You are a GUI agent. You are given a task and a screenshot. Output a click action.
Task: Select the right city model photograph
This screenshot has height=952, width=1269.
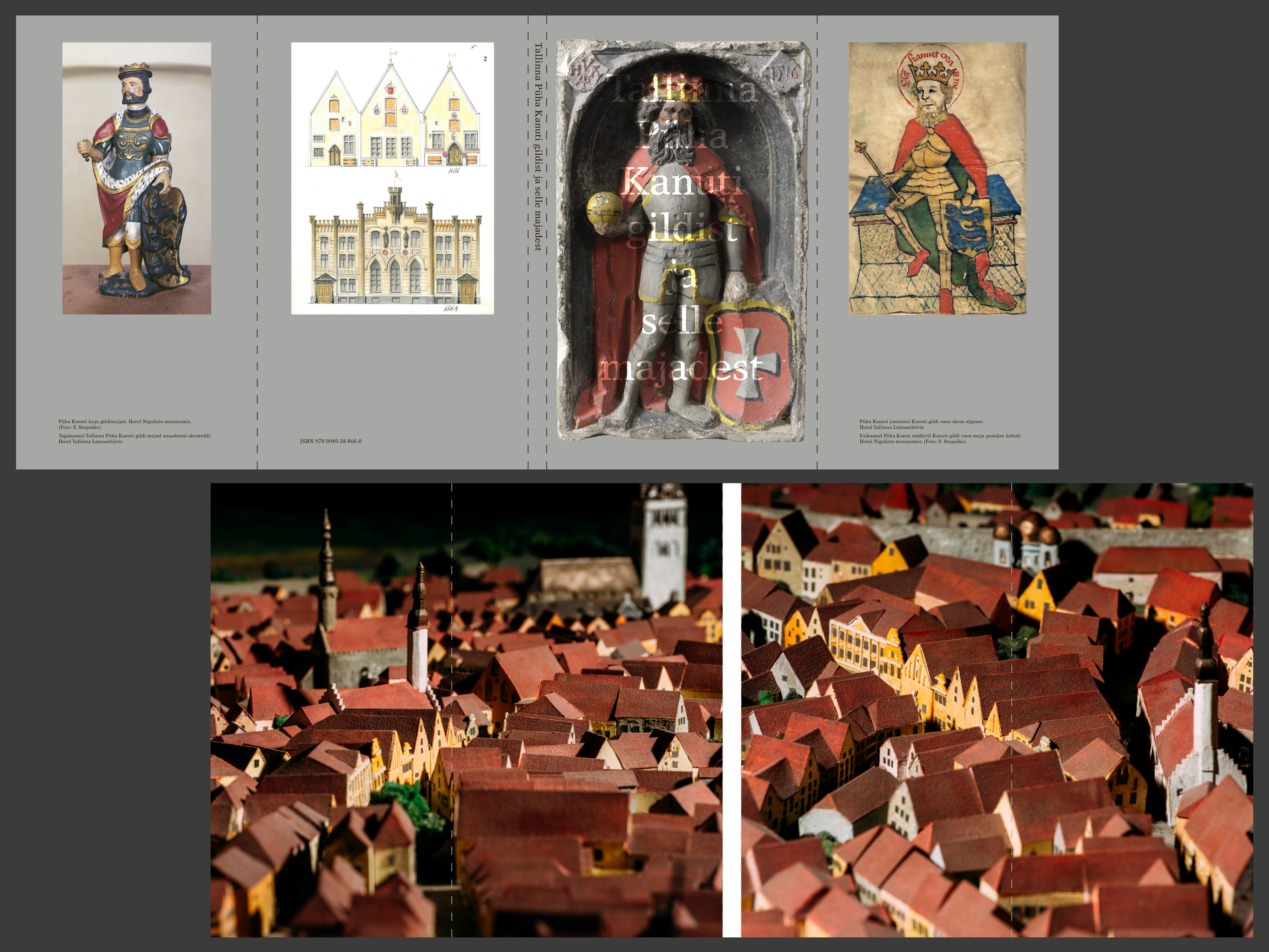click(x=997, y=710)
